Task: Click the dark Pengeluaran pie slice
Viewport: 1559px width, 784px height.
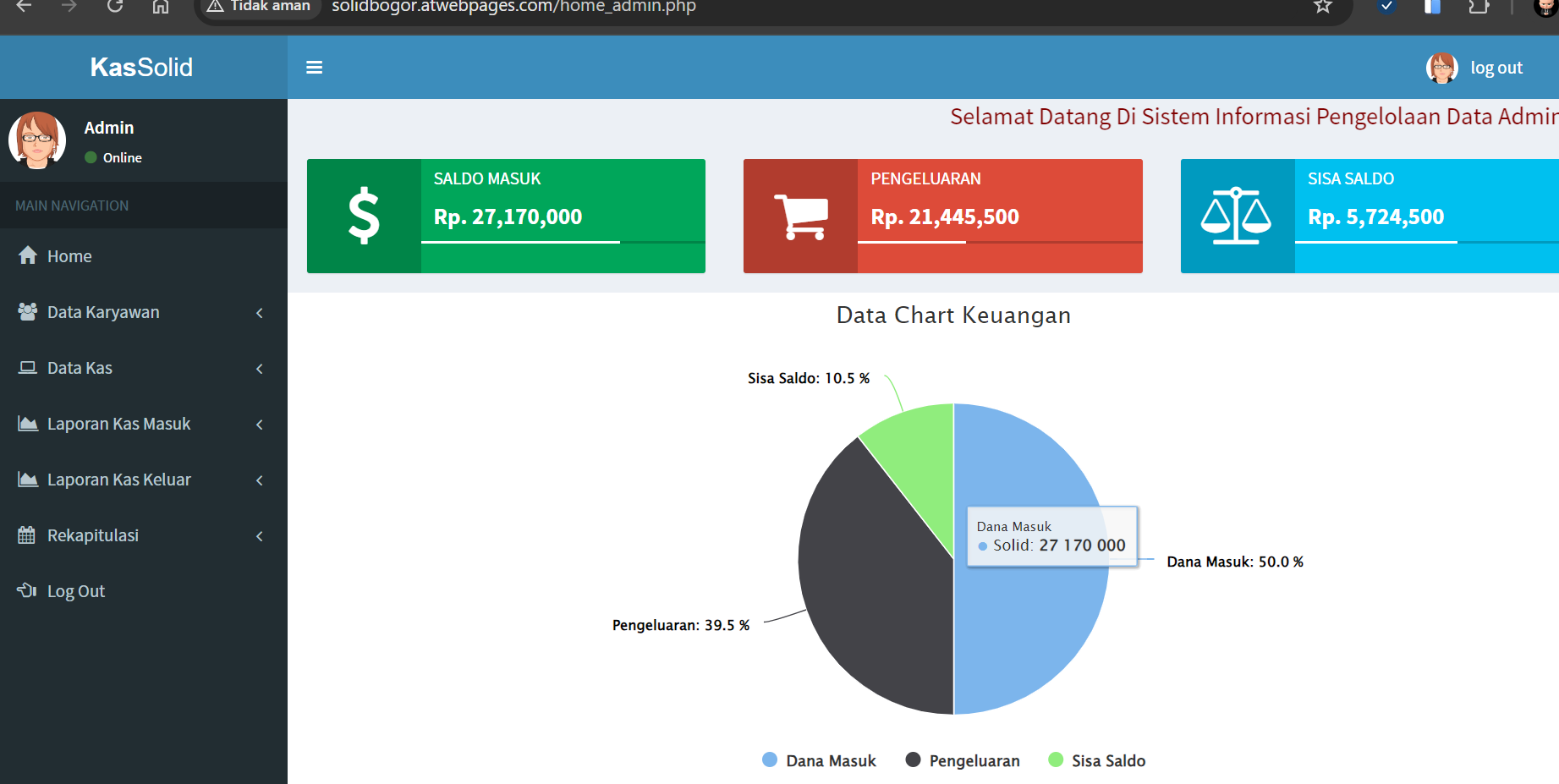Action: pyautogui.click(x=871, y=592)
